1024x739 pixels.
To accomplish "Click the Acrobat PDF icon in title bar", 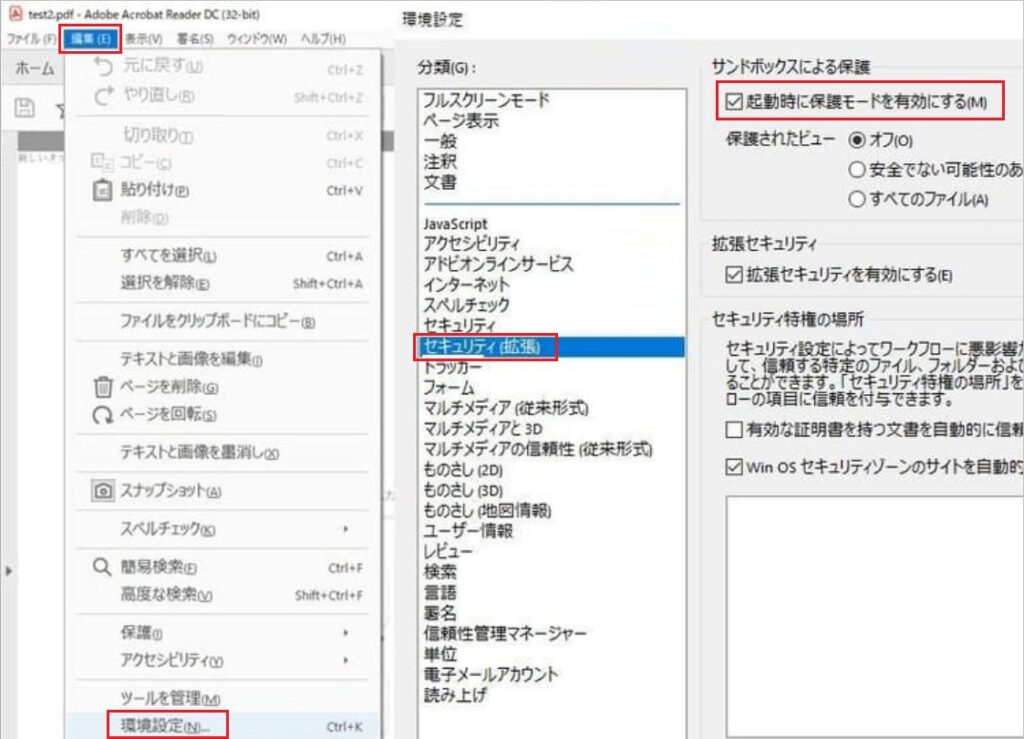I will click(x=15, y=13).
